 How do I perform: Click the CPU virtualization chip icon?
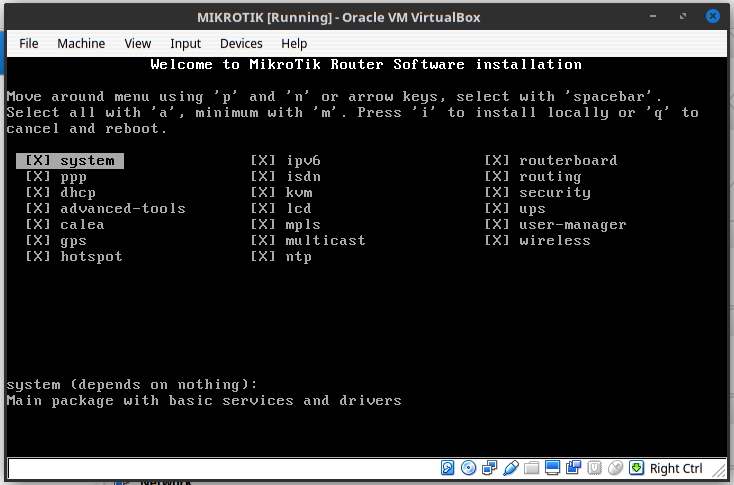pyautogui.click(x=594, y=468)
